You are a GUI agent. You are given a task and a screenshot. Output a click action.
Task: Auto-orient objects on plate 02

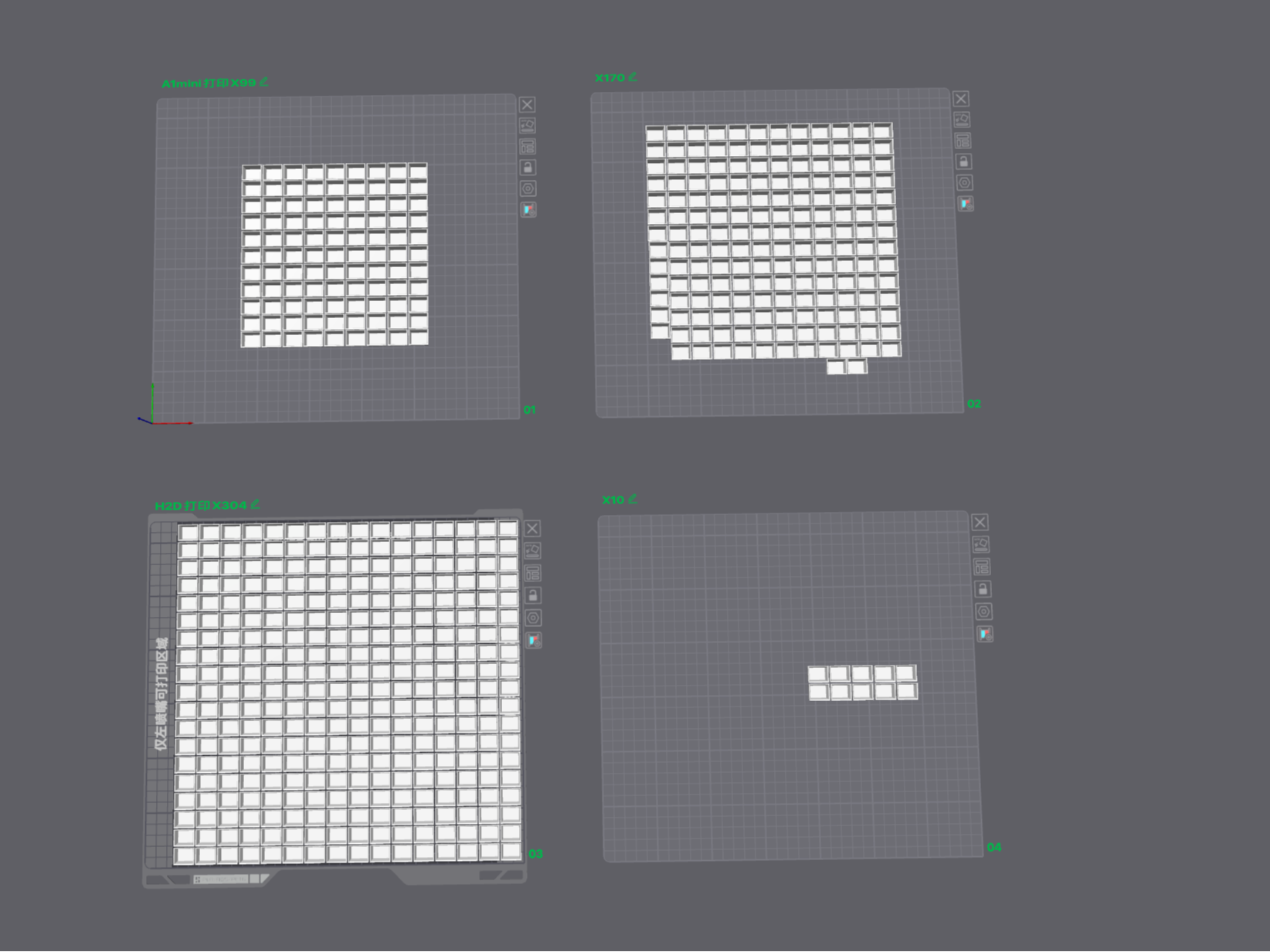pos(962,120)
